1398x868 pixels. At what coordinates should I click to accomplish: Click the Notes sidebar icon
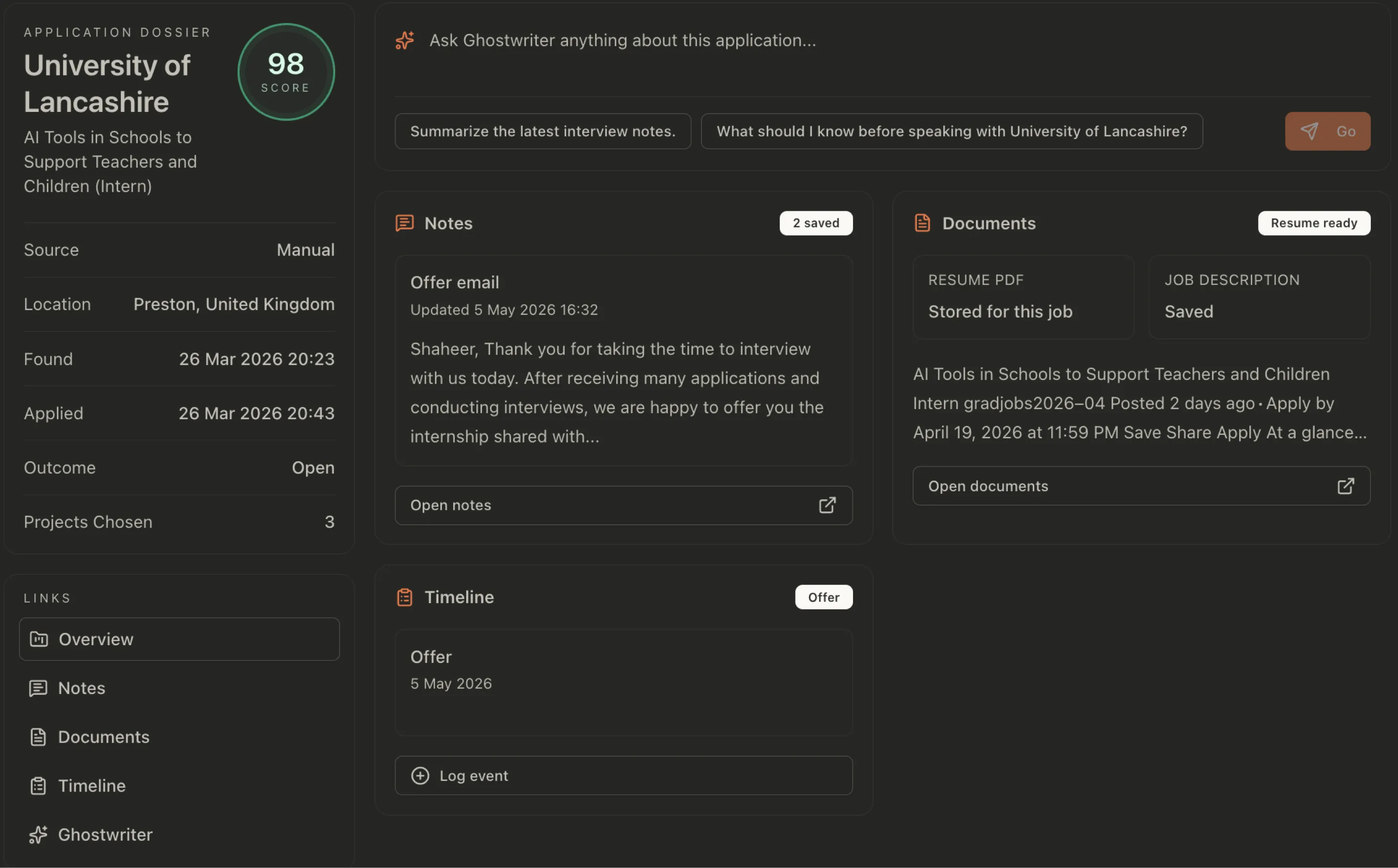[38, 688]
